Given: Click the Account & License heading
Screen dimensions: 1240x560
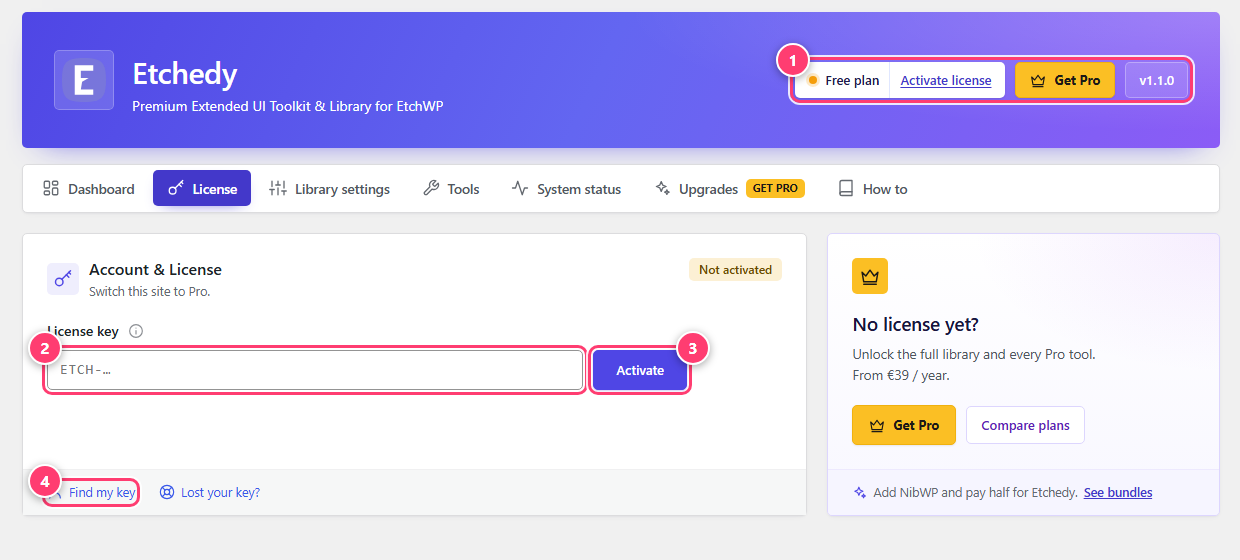Looking at the screenshot, I should [x=155, y=269].
